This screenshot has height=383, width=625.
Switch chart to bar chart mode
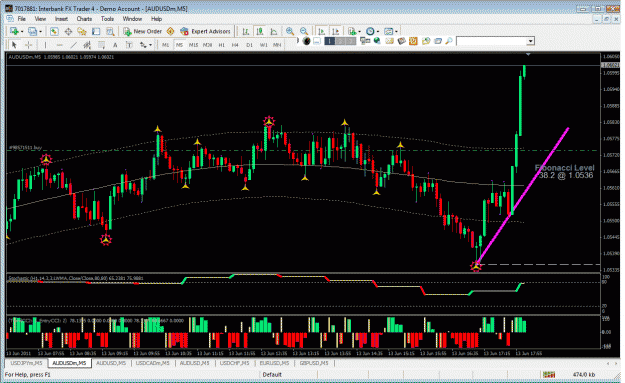246,31
